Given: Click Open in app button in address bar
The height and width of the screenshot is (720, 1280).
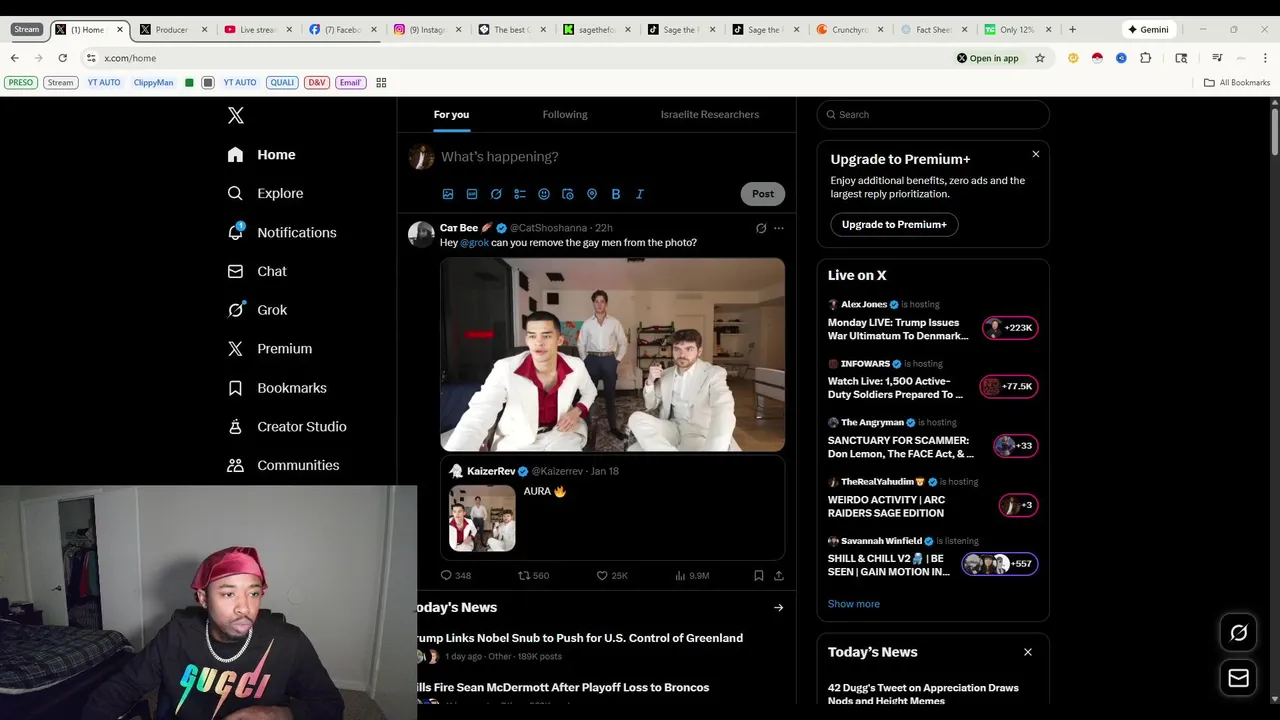Looking at the screenshot, I should (x=987, y=58).
